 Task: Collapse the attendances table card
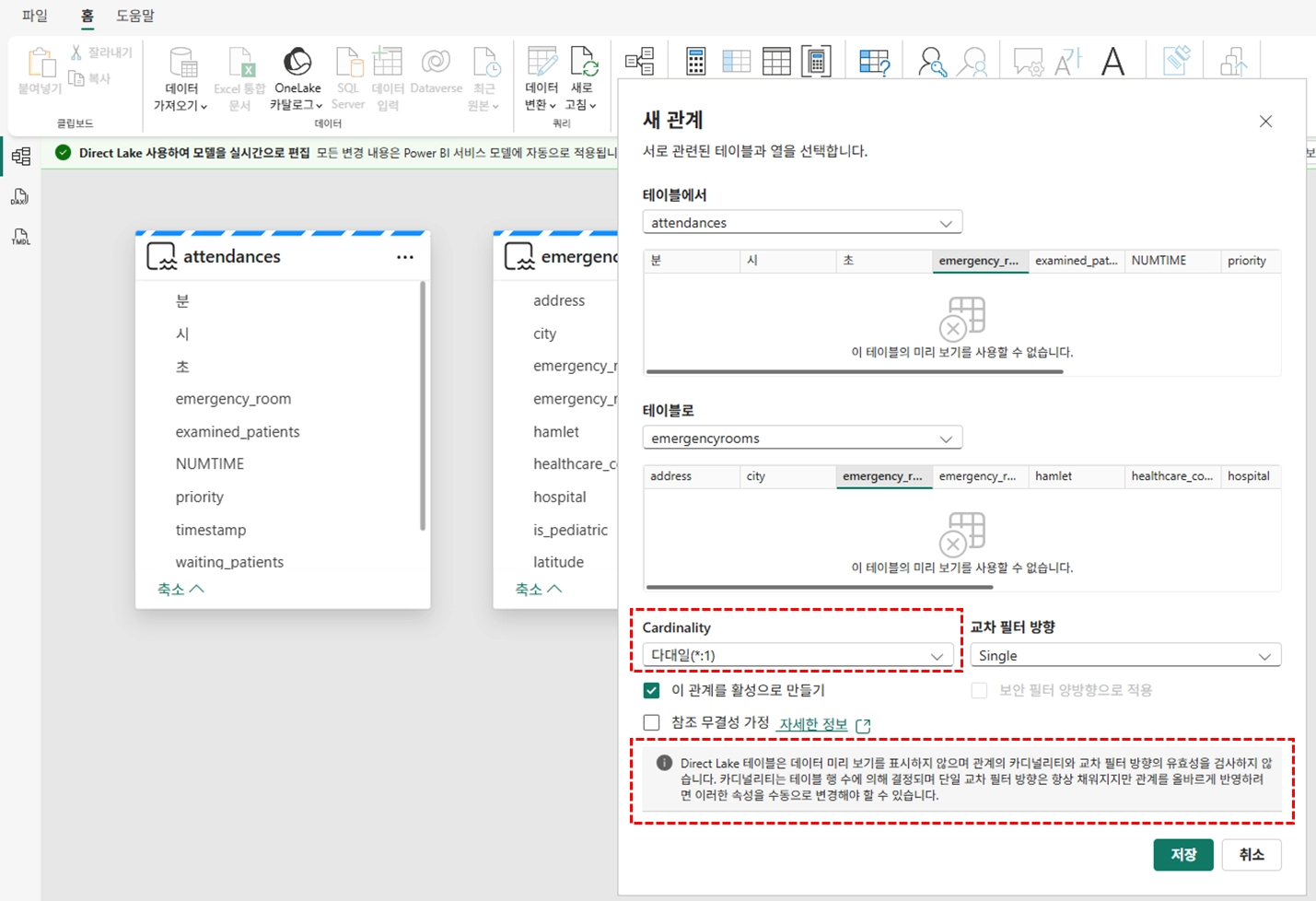(x=181, y=589)
